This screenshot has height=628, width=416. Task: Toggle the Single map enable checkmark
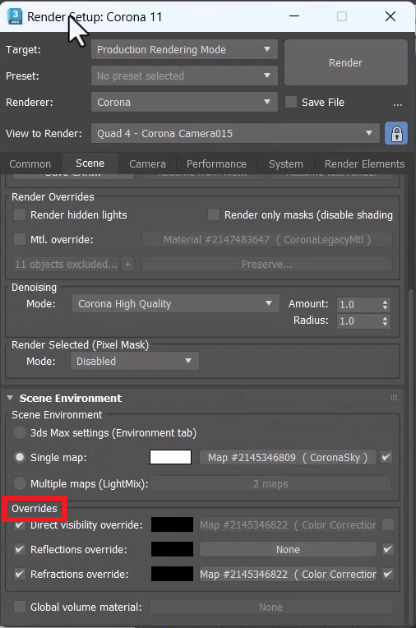point(386,457)
